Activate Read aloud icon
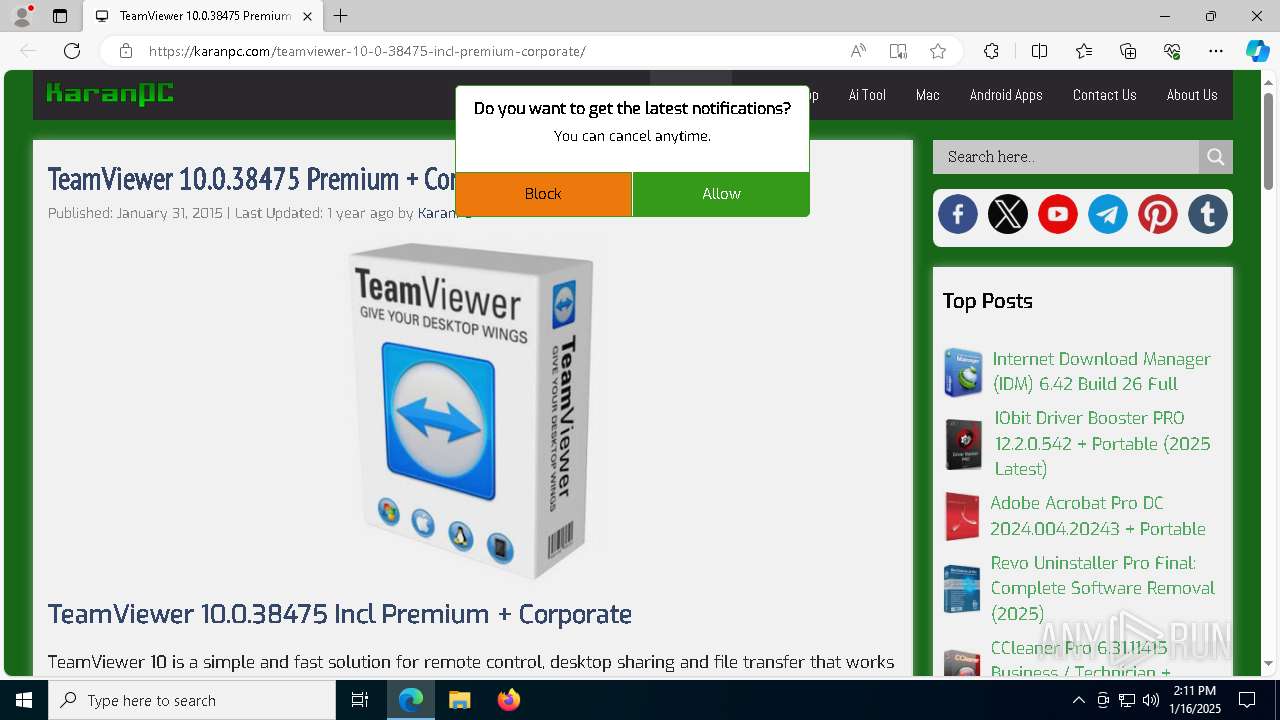Viewport: 1280px width, 720px height. tap(858, 51)
